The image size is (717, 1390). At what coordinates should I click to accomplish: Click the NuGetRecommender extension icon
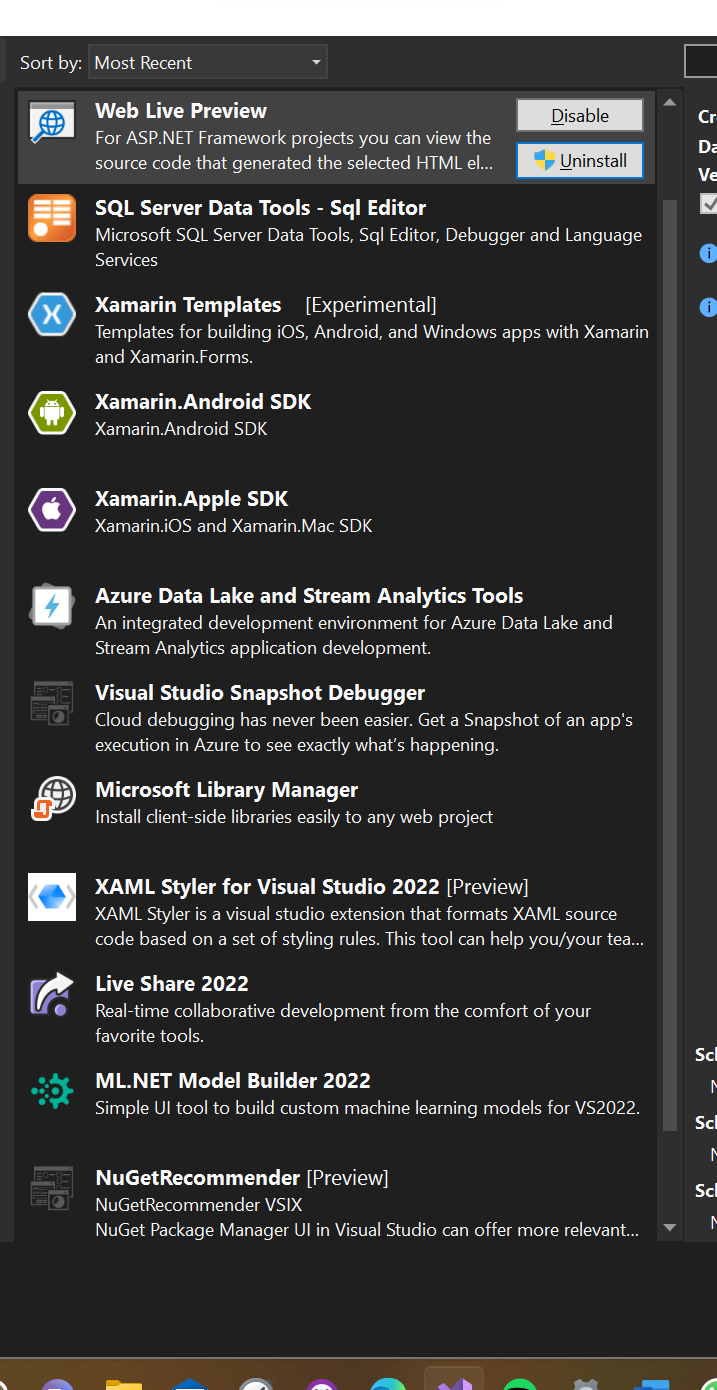(x=52, y=1188)
